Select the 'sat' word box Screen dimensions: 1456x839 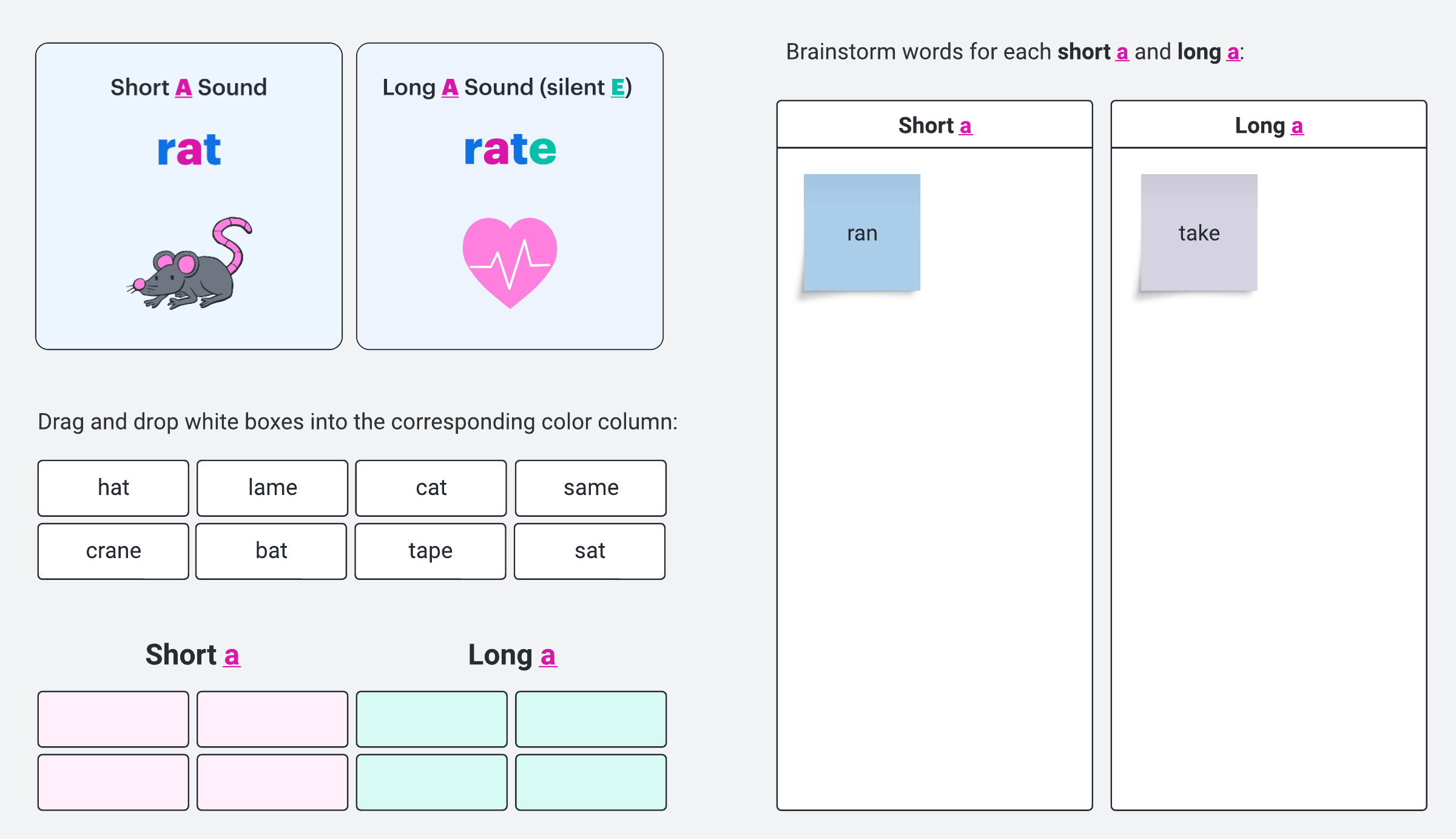590,551
